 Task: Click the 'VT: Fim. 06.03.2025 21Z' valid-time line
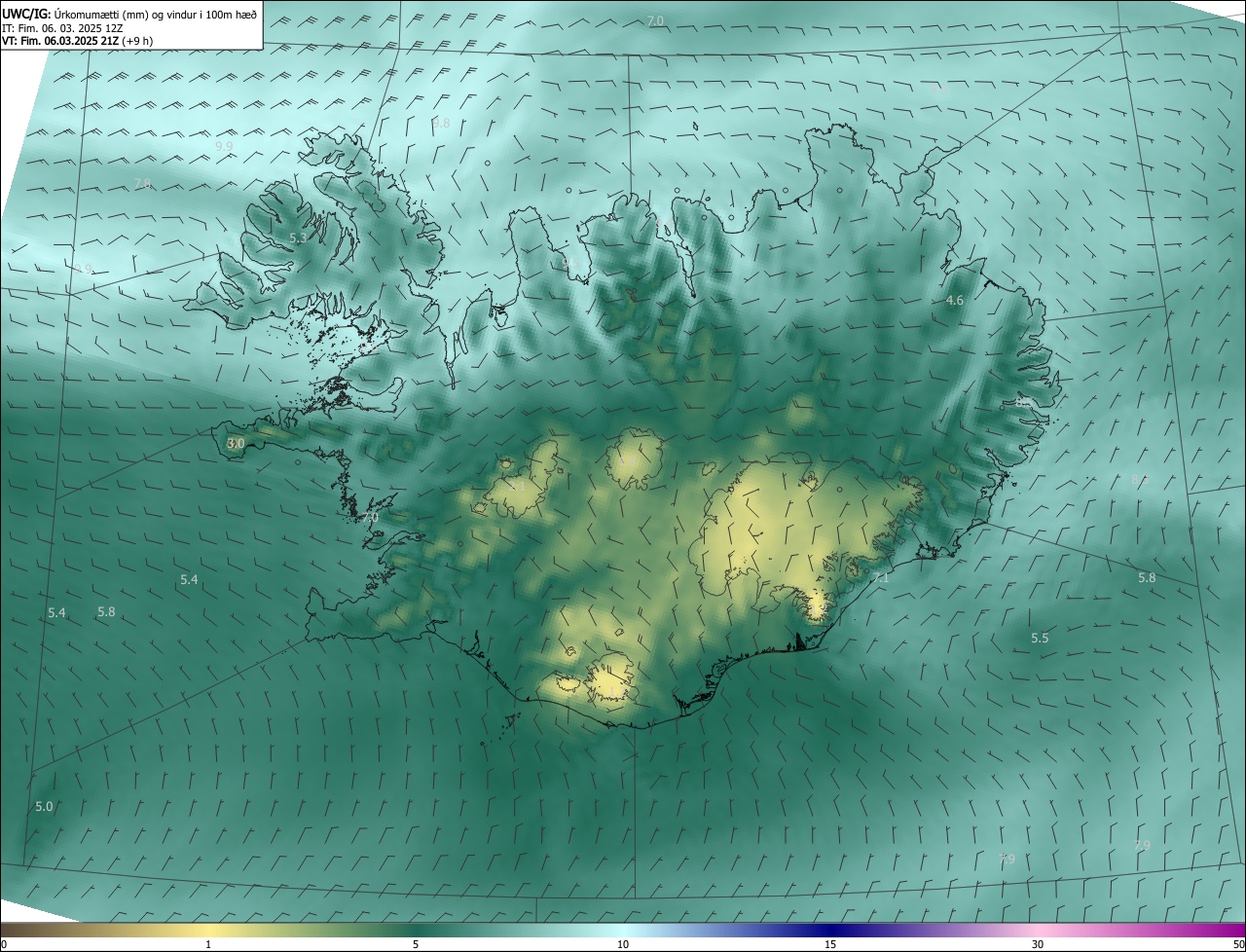point(78,41)
